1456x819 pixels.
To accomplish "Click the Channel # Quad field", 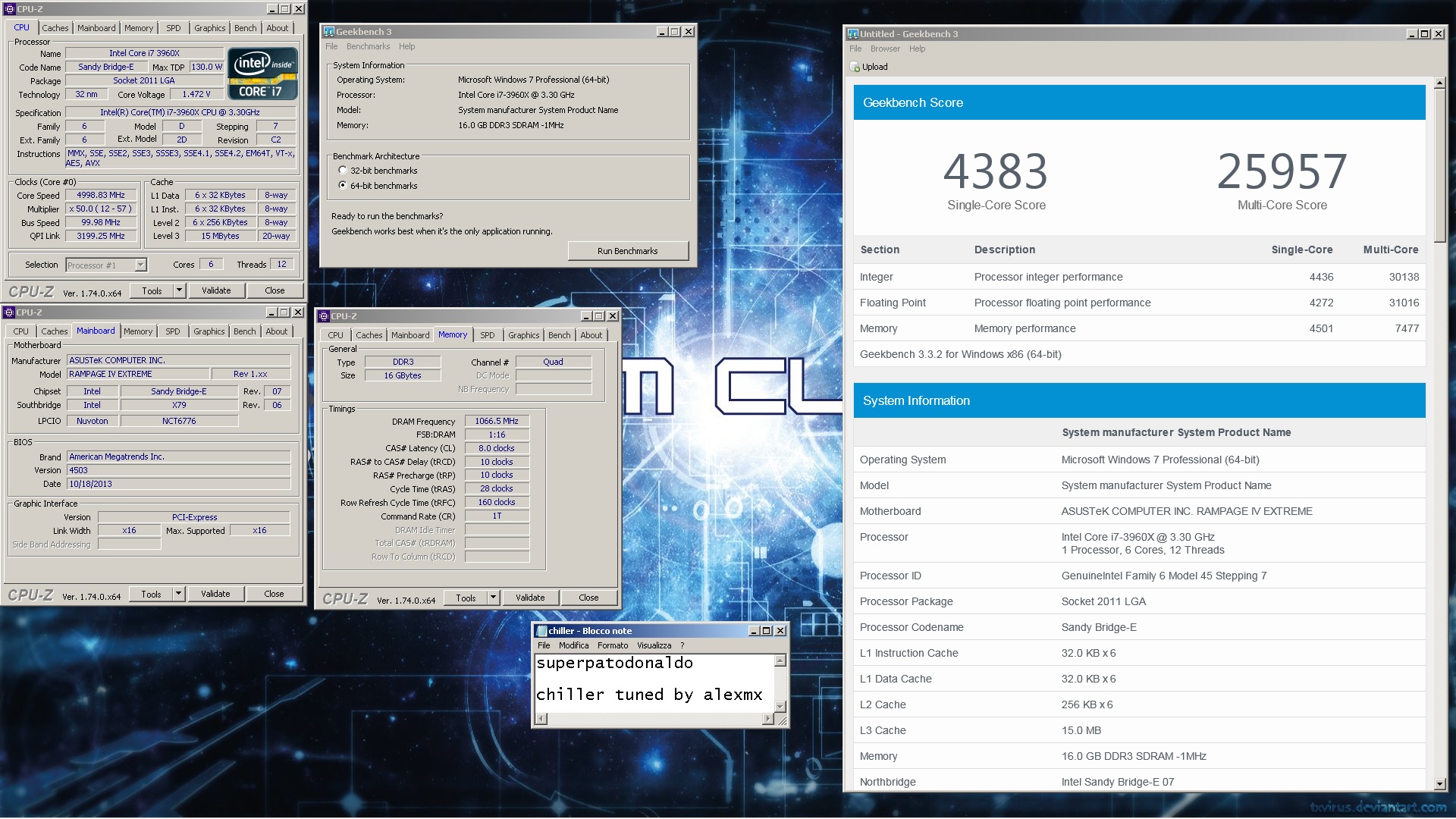I will (554, 362).
